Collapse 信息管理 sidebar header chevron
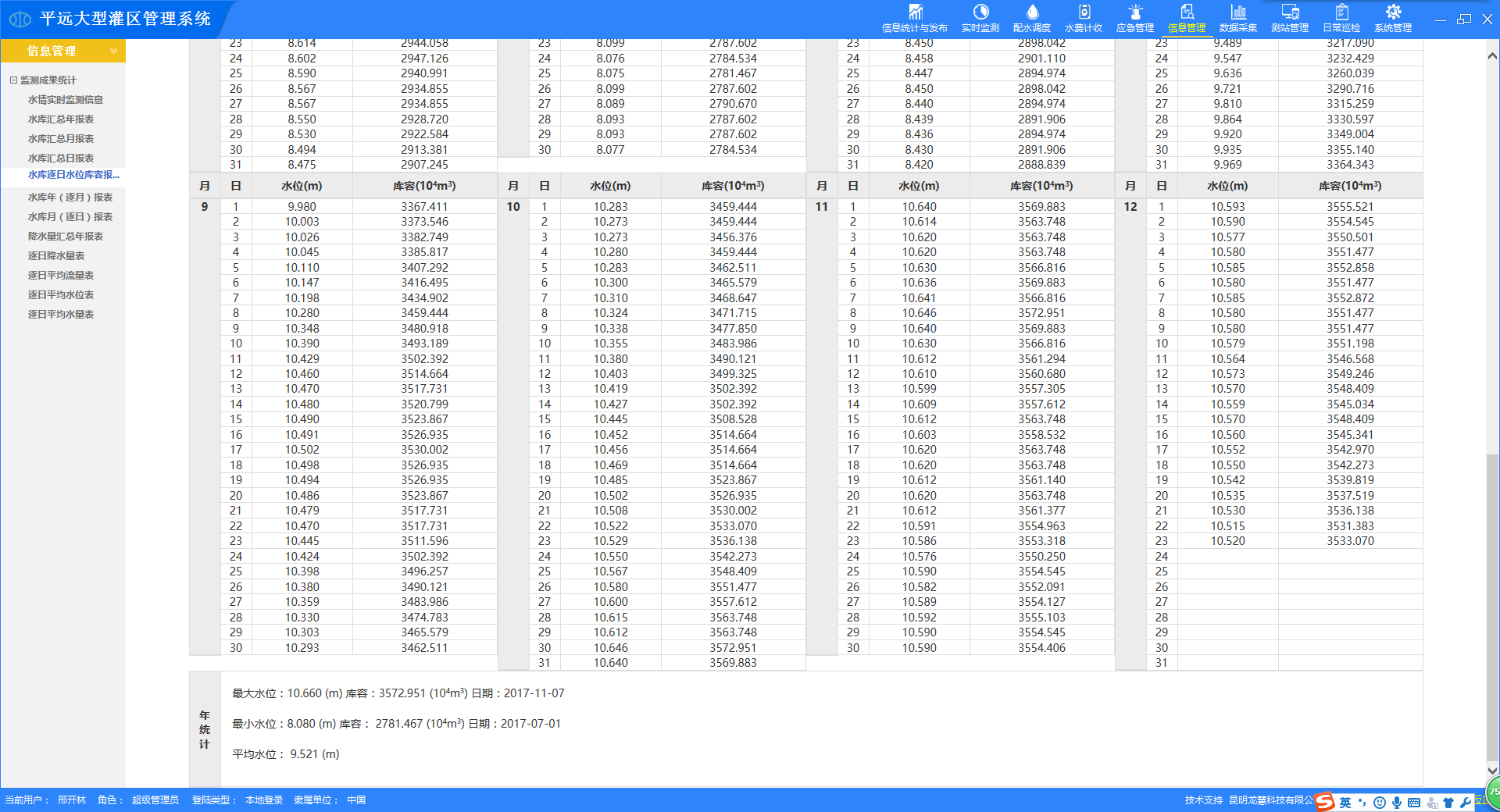1500x812 pixels. 113,51
